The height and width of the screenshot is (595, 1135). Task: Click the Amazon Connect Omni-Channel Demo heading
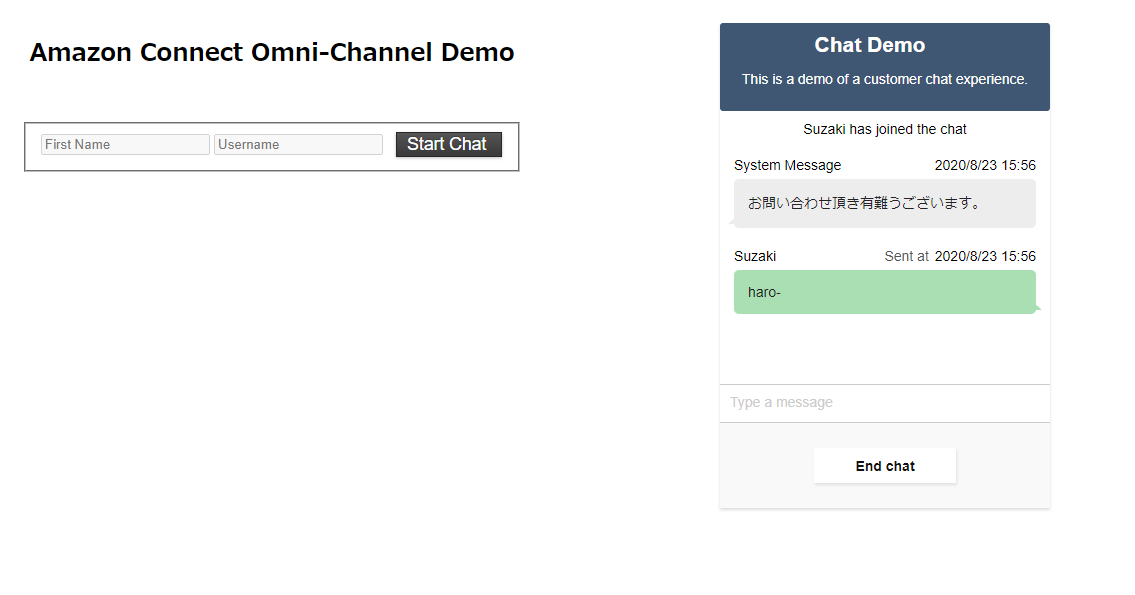tap(272, 52)
